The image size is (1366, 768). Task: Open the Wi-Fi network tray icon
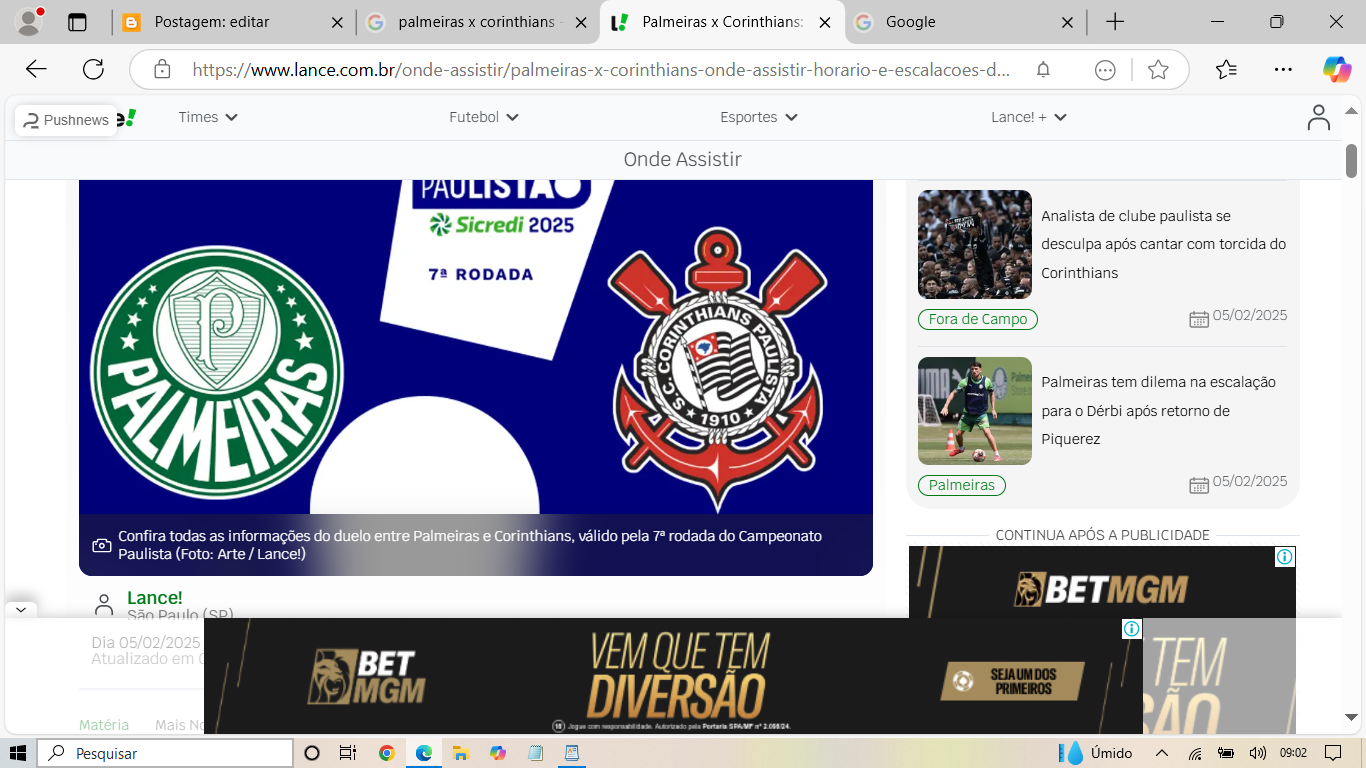[1195, 753]
